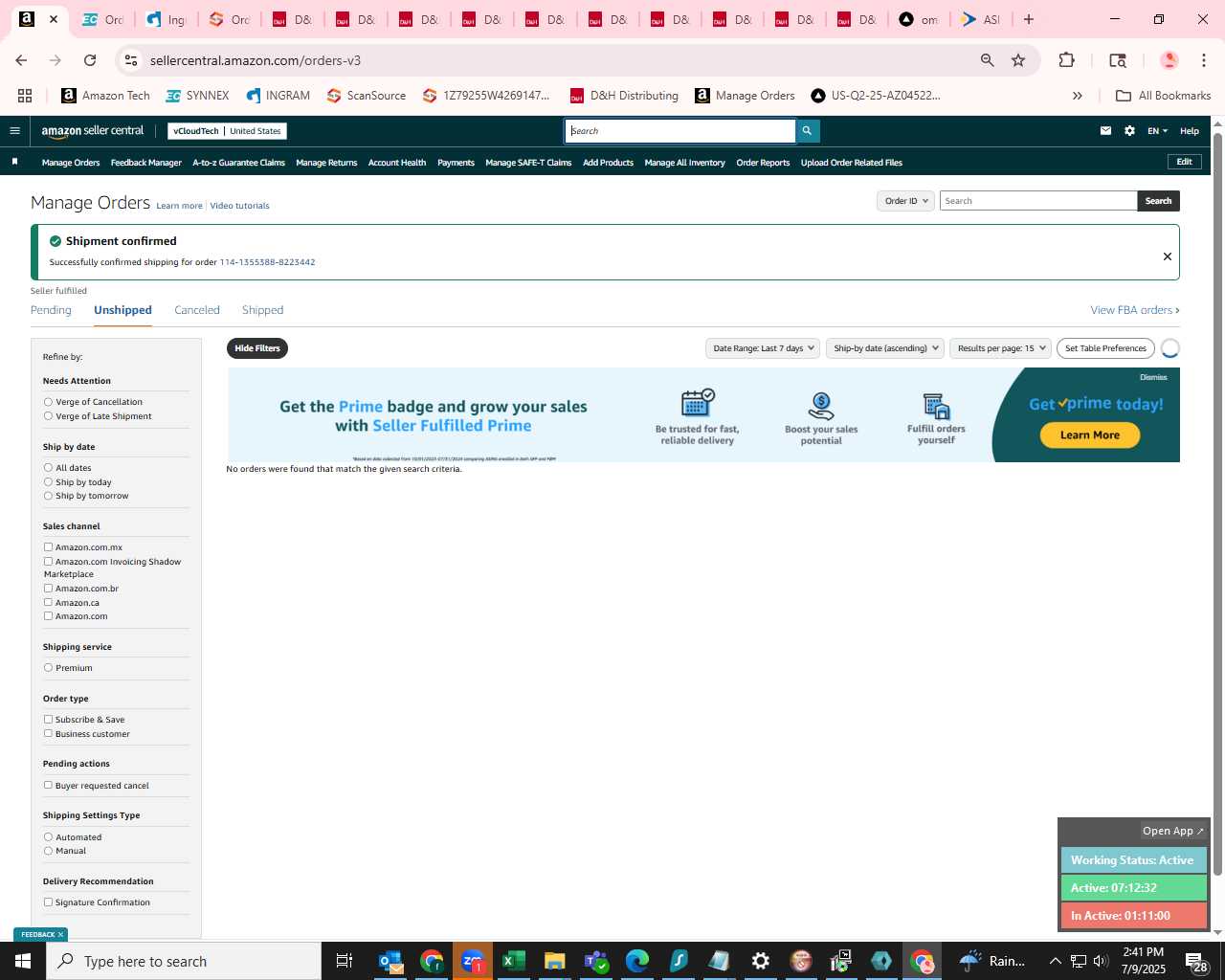The height and width of the screenshot is (980, 1225).
Task: Open the Seller Central hamburger menu
Action: tap(14, 131)
